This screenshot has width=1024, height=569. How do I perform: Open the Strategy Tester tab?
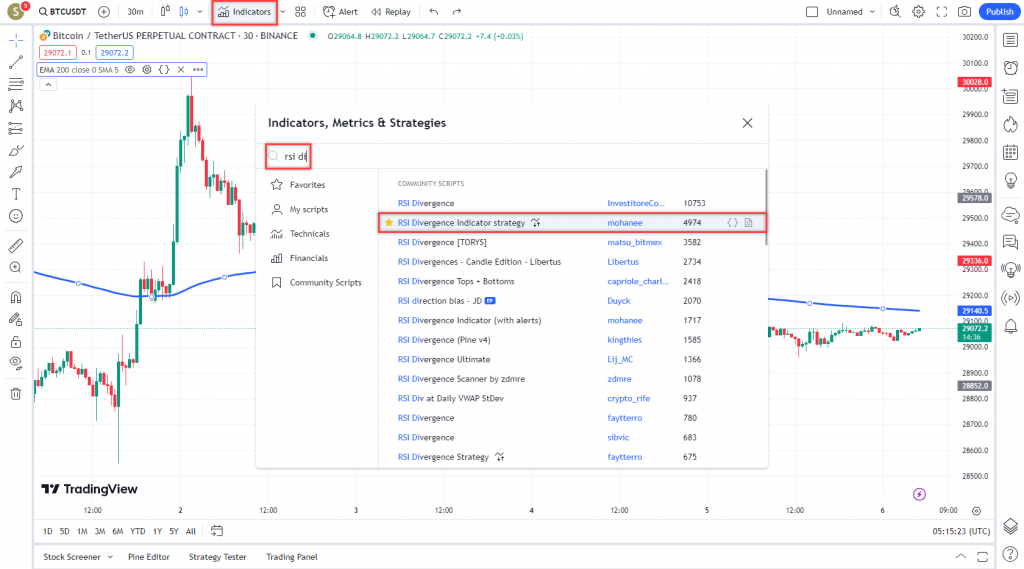click(x=217, y=557)
